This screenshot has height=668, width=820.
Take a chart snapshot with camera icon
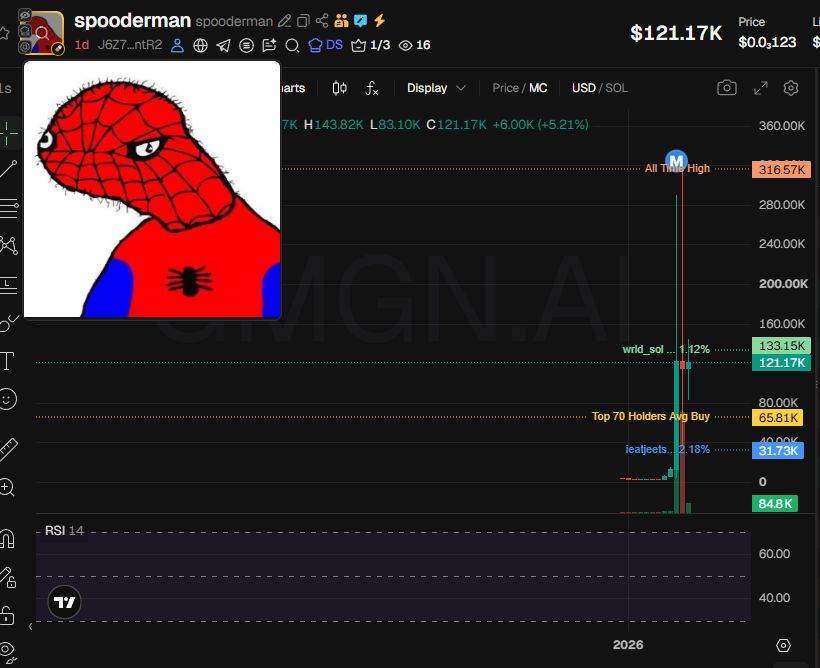click(x=727, y=87)
